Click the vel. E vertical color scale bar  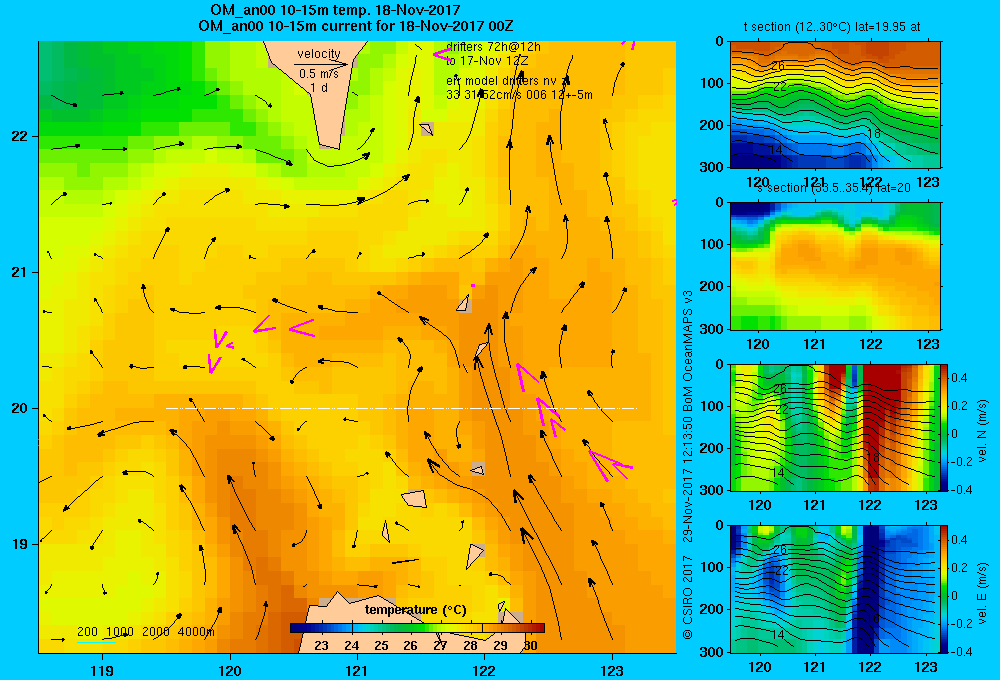pyautogui.click(x=945, y=589)
